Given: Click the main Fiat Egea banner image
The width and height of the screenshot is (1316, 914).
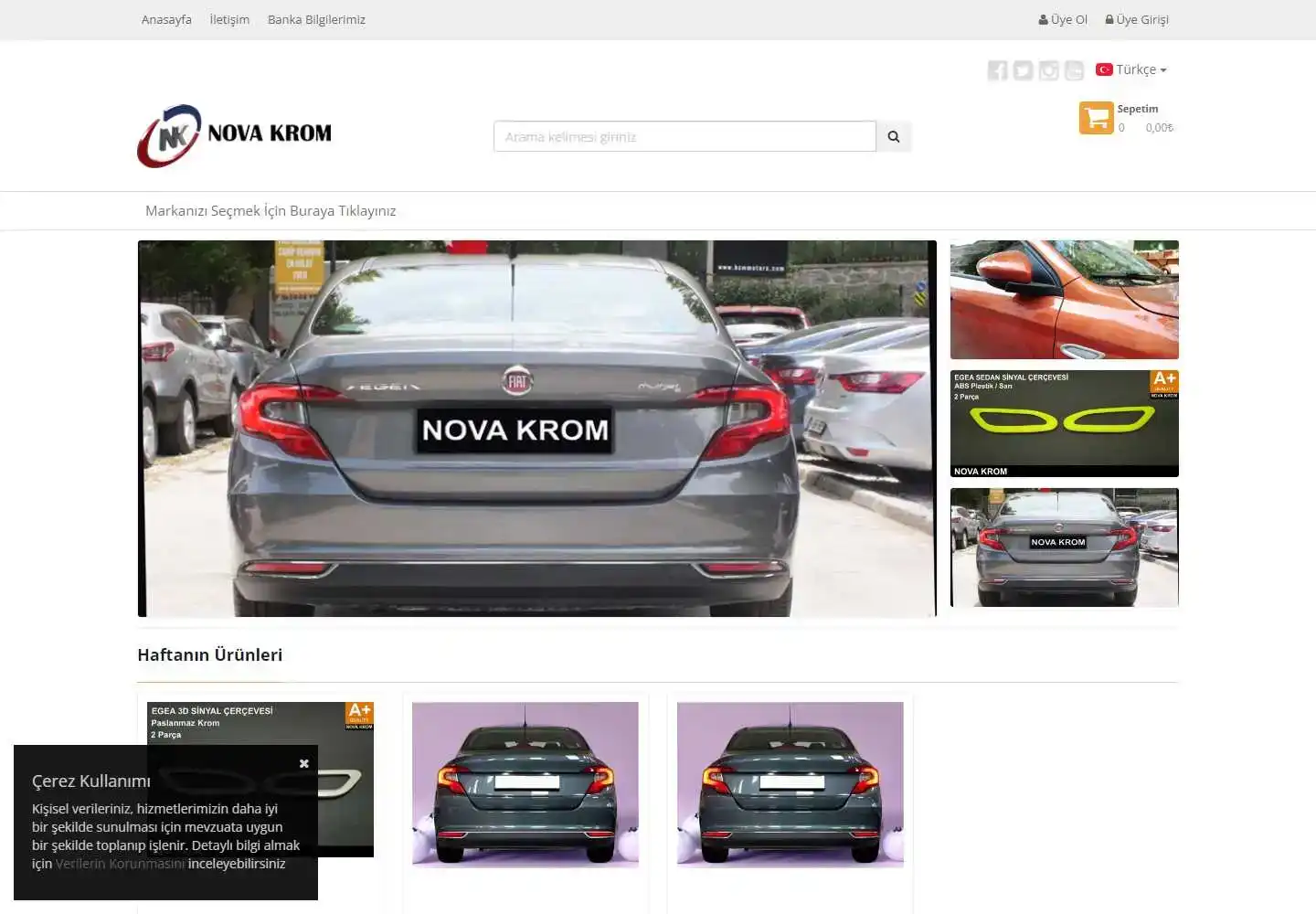Looking at the screenshot, I should point(537,429).
